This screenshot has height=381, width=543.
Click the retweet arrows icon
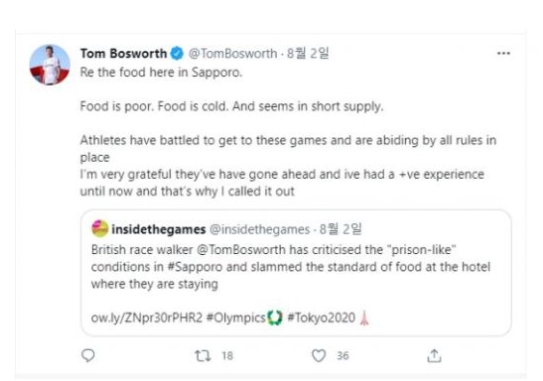pos(203,356)
